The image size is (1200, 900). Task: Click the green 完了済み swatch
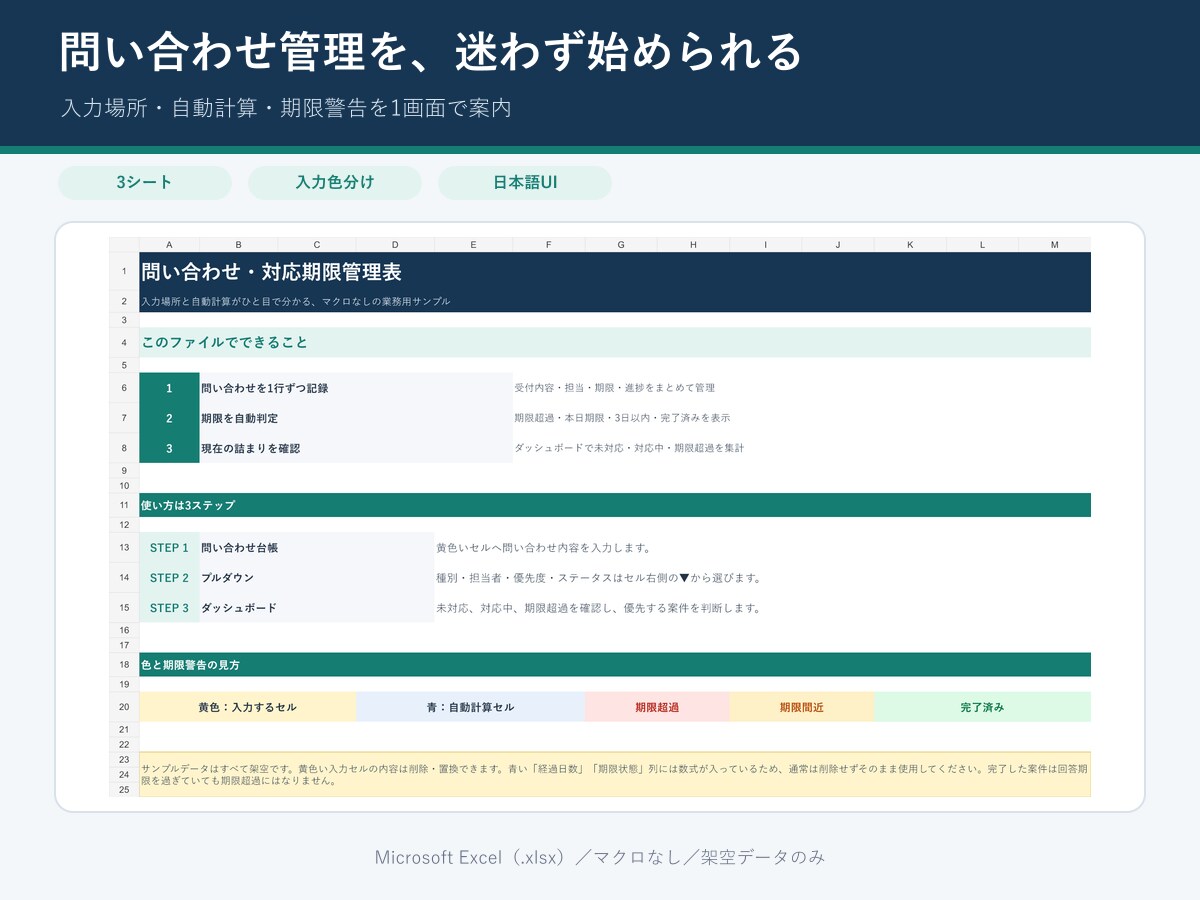click(982, 707)
